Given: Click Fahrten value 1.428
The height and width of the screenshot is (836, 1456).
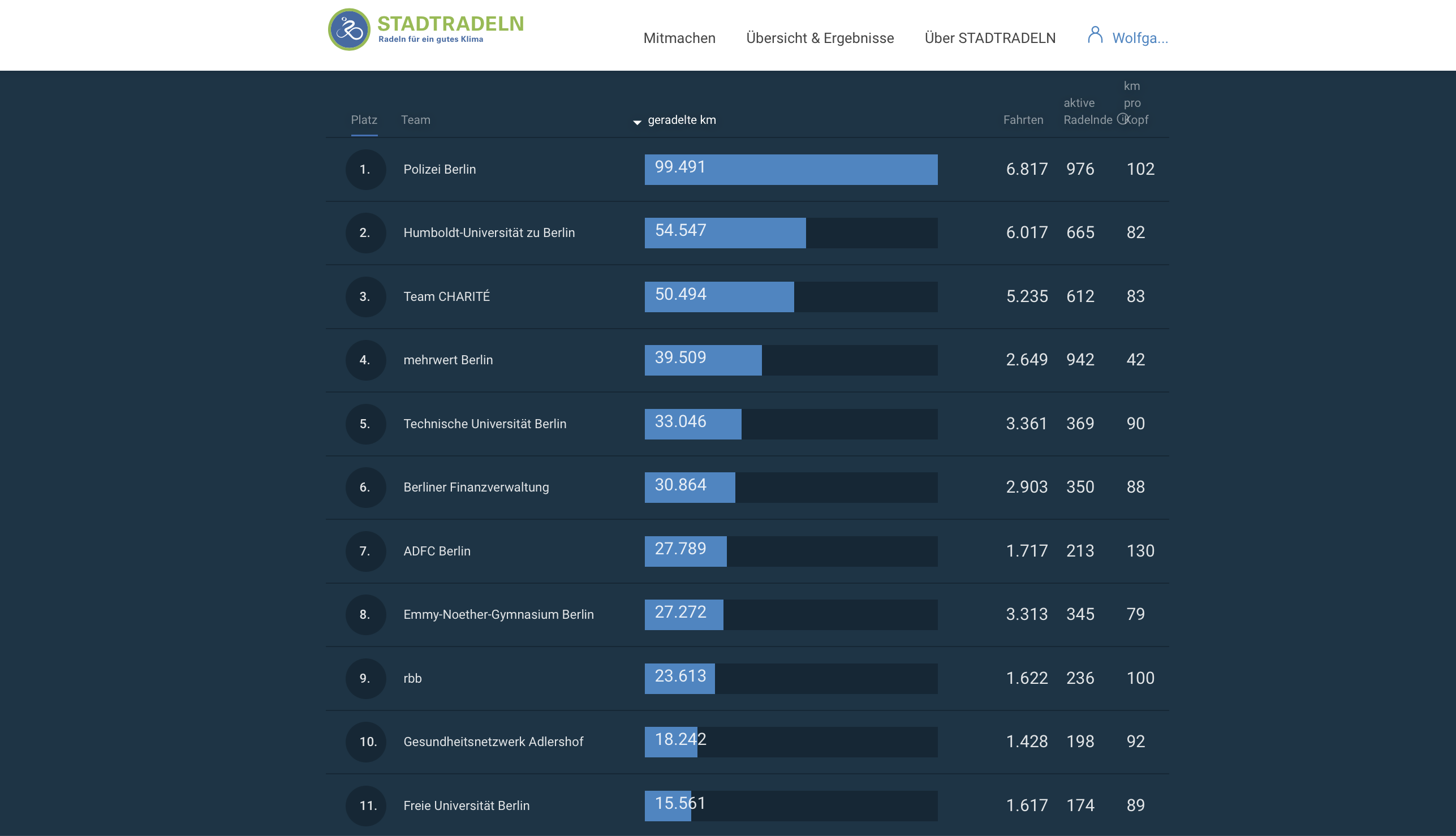Looking at the screenshot, I should coord(1027,742).
